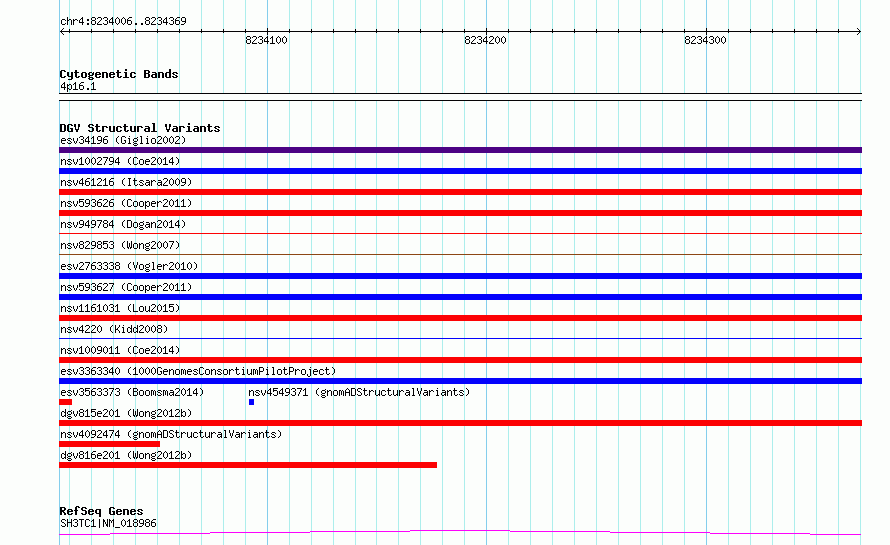The width and height of the screenshot is (890, 545).
Task: Click the blue nsv593627 variant bar
Action: pyautogui.click(x=460, y=297)
